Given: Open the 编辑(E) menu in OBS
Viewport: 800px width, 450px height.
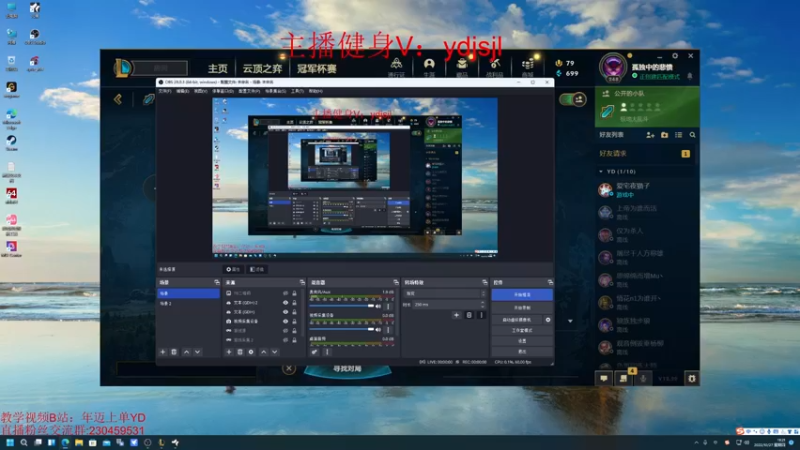Looking at the screenshot, I should click(x=183, y=91).
